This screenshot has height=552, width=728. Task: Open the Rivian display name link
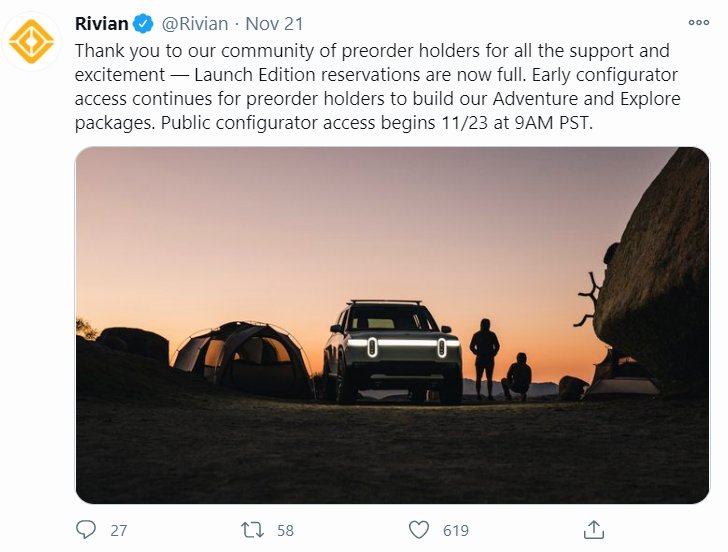point(101,24)
